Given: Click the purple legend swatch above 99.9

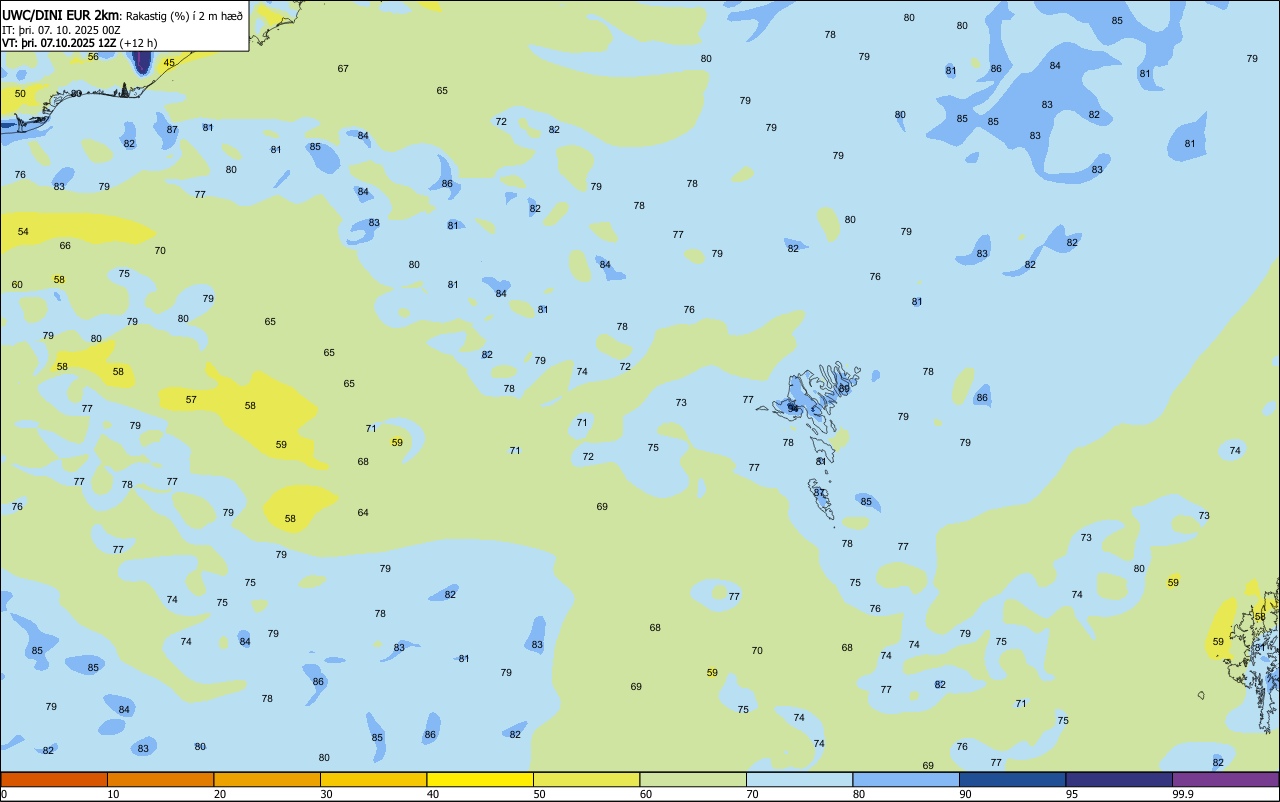Looking at the screenshot, I should click(x=1225, y=779).
